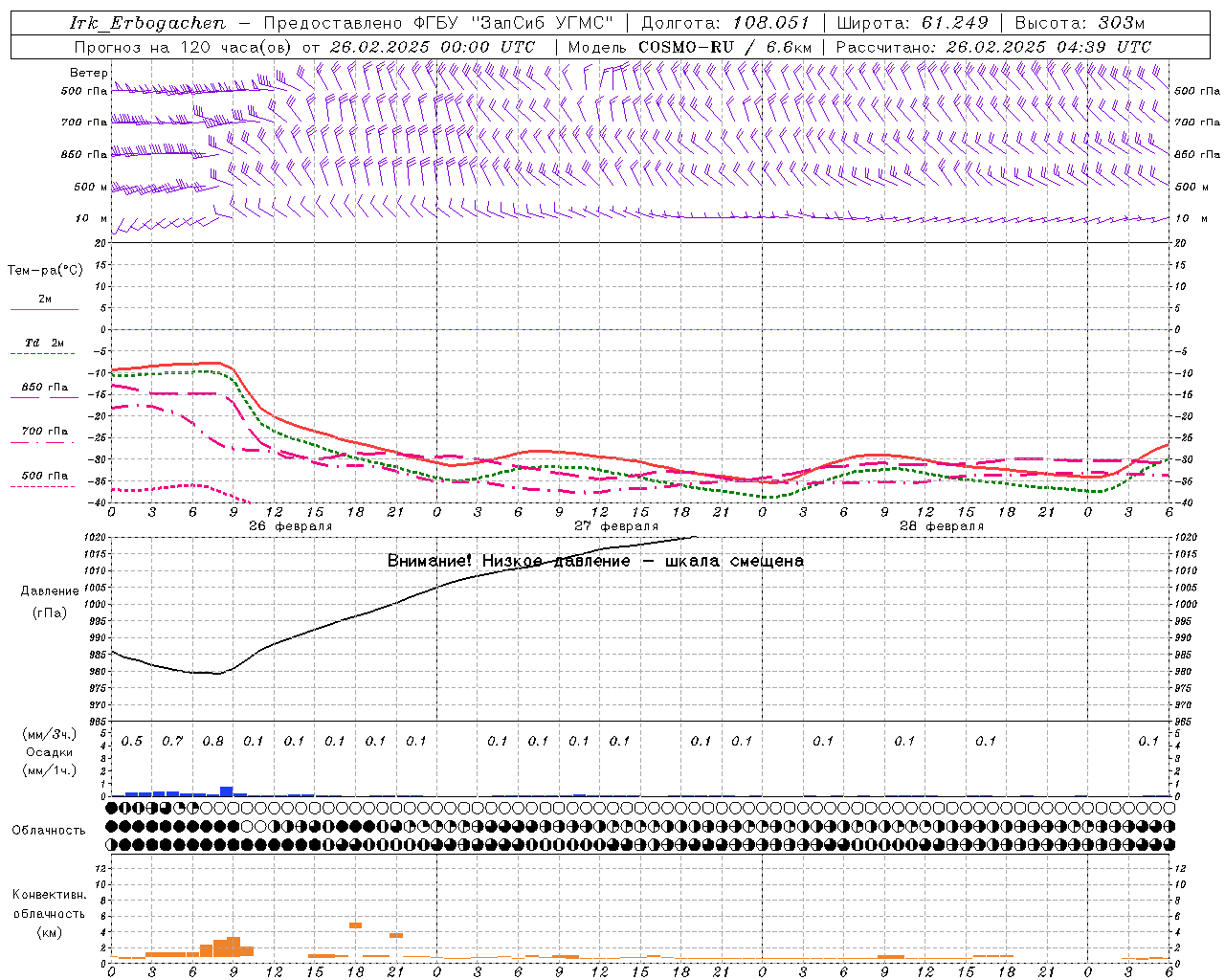Click the Рассчитано: 26.02.2025 04:39 UTC timestamp

tap(993, 47)
